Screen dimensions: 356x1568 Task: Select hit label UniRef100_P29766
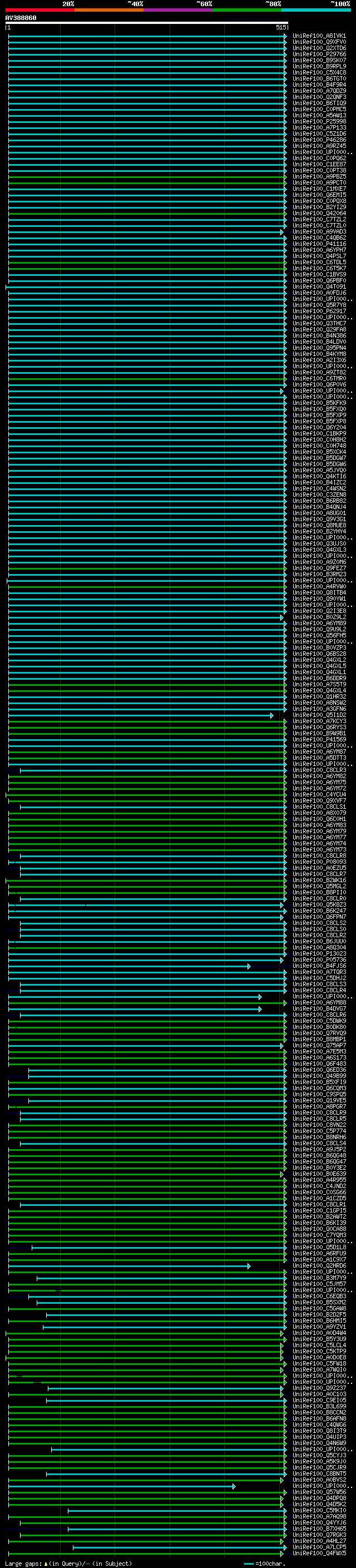tap(319, 54)
